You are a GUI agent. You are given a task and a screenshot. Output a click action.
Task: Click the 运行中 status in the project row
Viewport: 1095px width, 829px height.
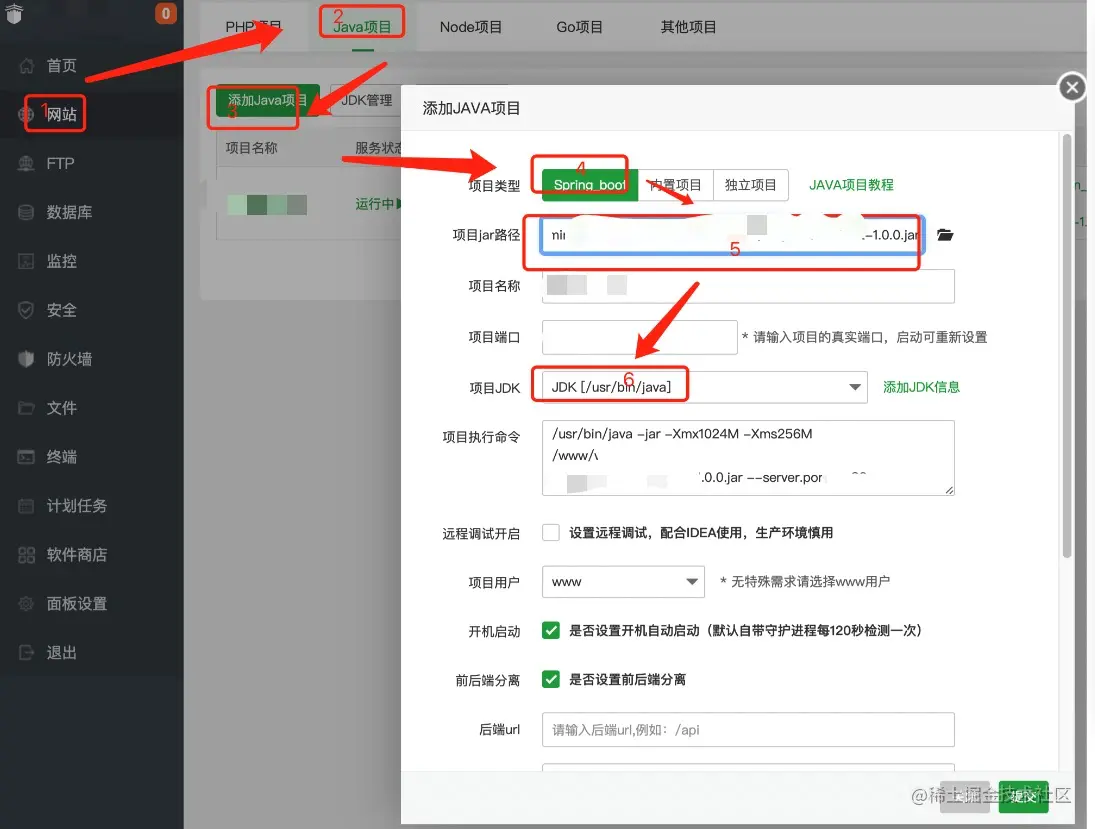point(377,204)
